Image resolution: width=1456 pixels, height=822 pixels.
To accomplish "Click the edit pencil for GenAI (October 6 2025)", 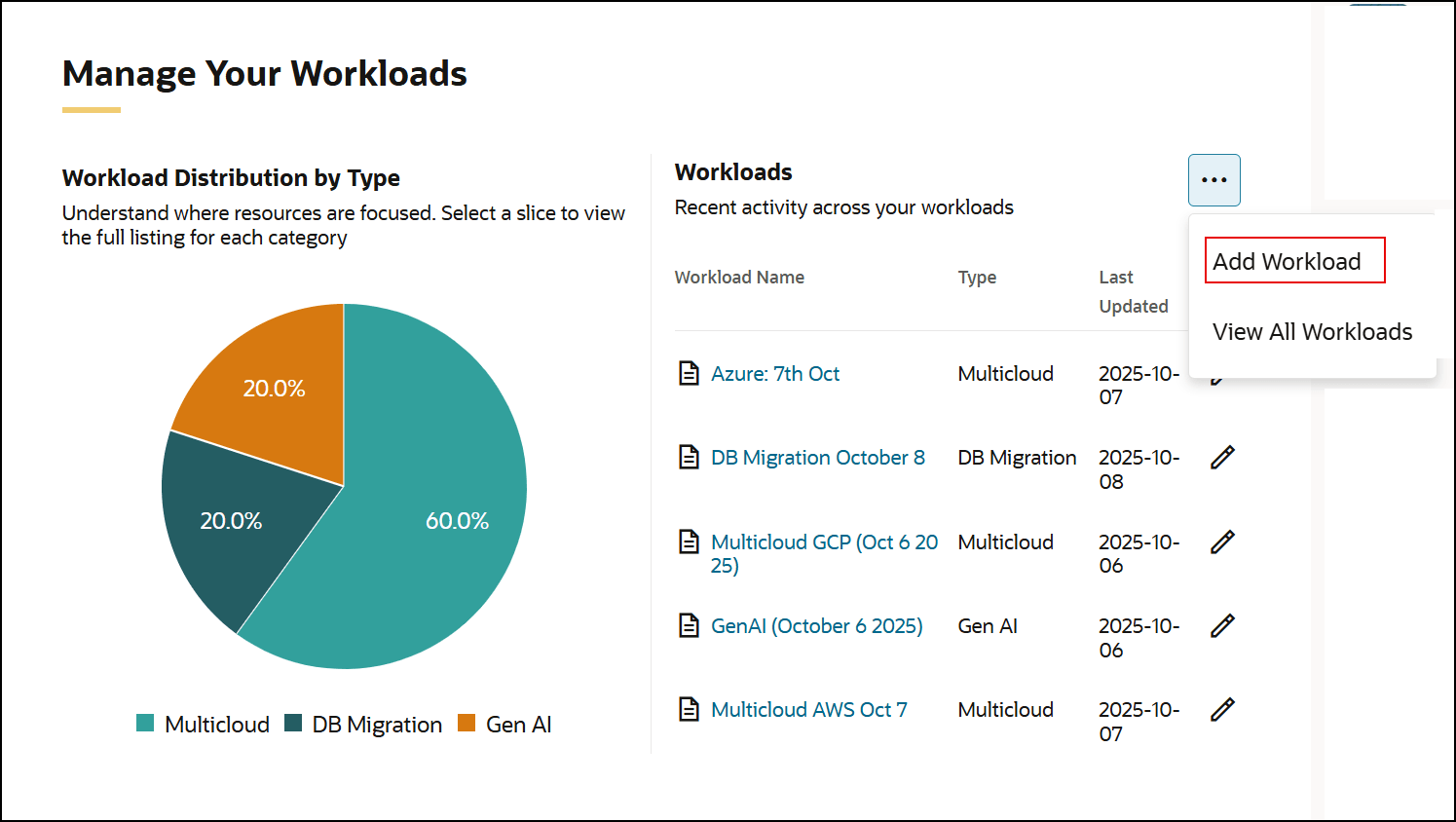I will point(1222,625).
